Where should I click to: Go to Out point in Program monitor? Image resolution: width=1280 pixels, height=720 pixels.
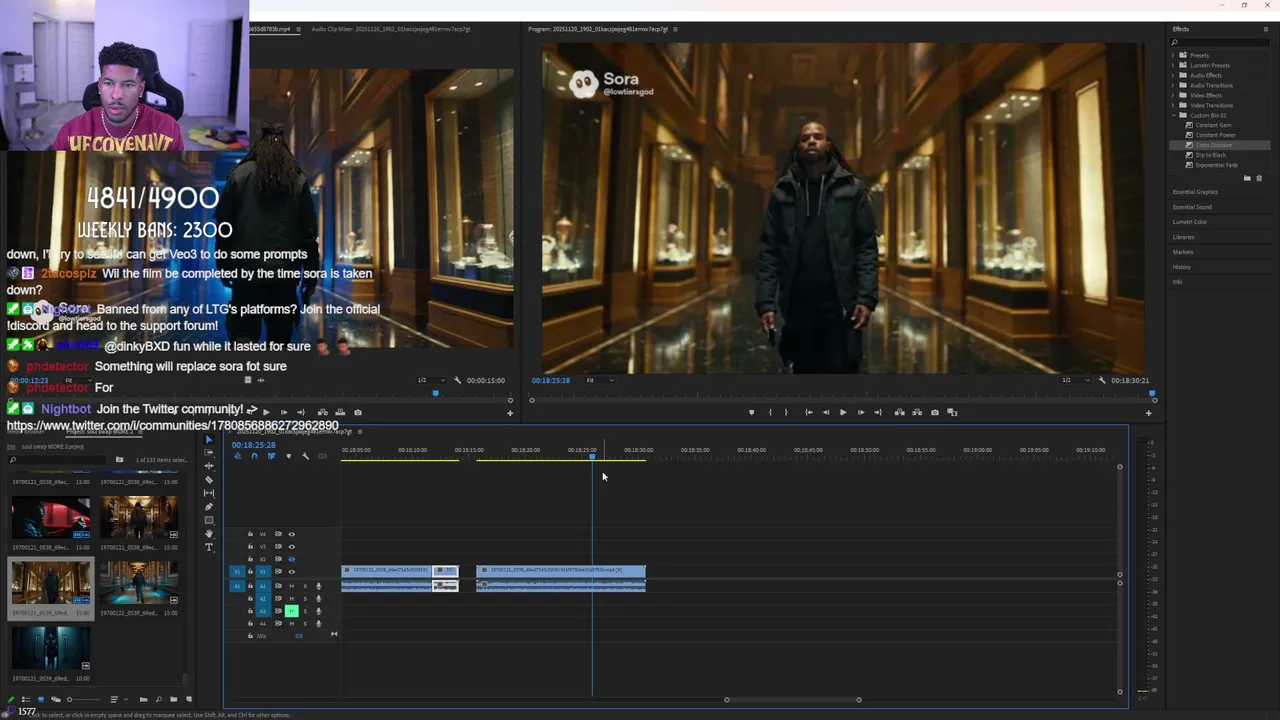(878, 412)
